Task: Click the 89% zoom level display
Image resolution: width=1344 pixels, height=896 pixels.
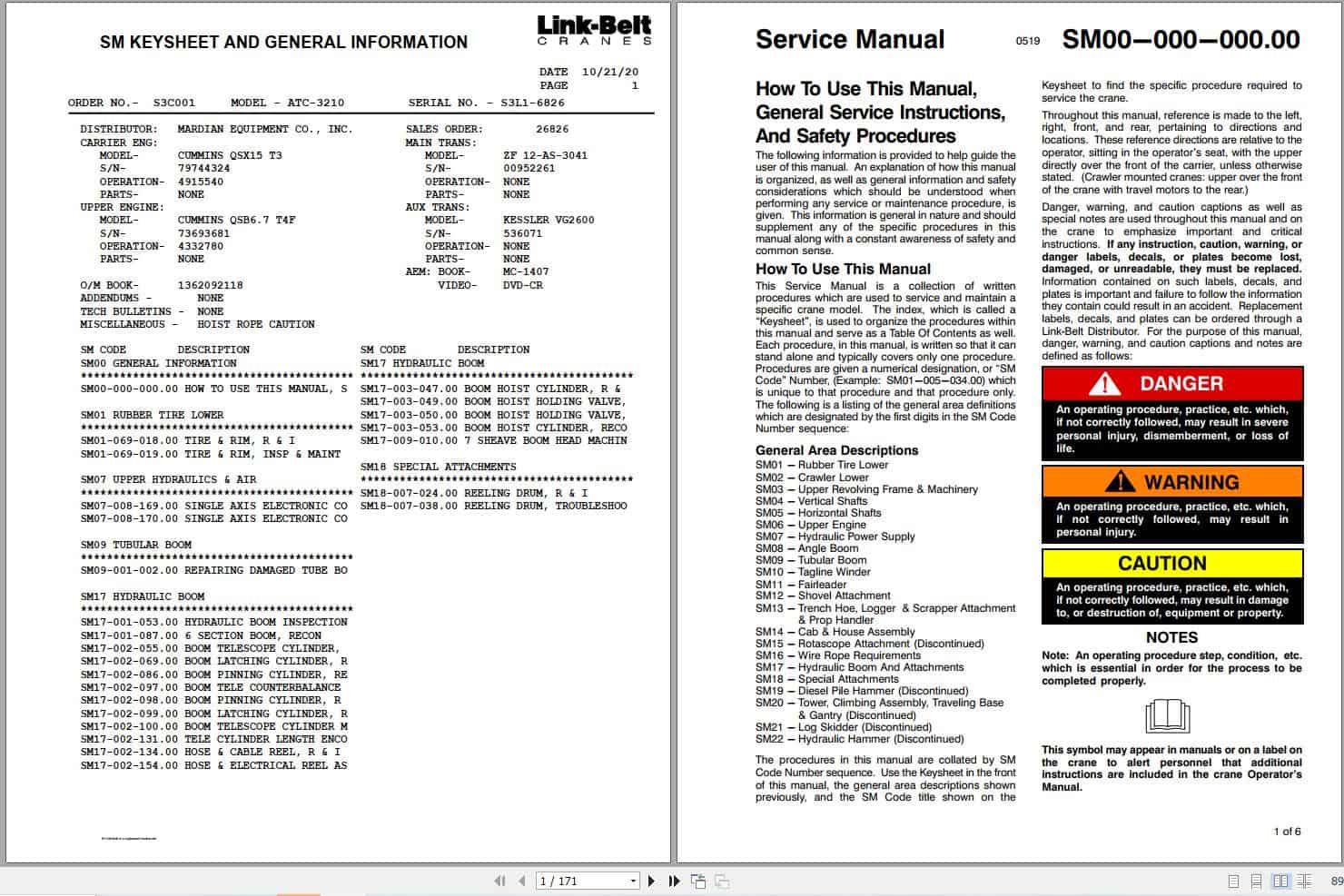Action: coord(1333,881)
